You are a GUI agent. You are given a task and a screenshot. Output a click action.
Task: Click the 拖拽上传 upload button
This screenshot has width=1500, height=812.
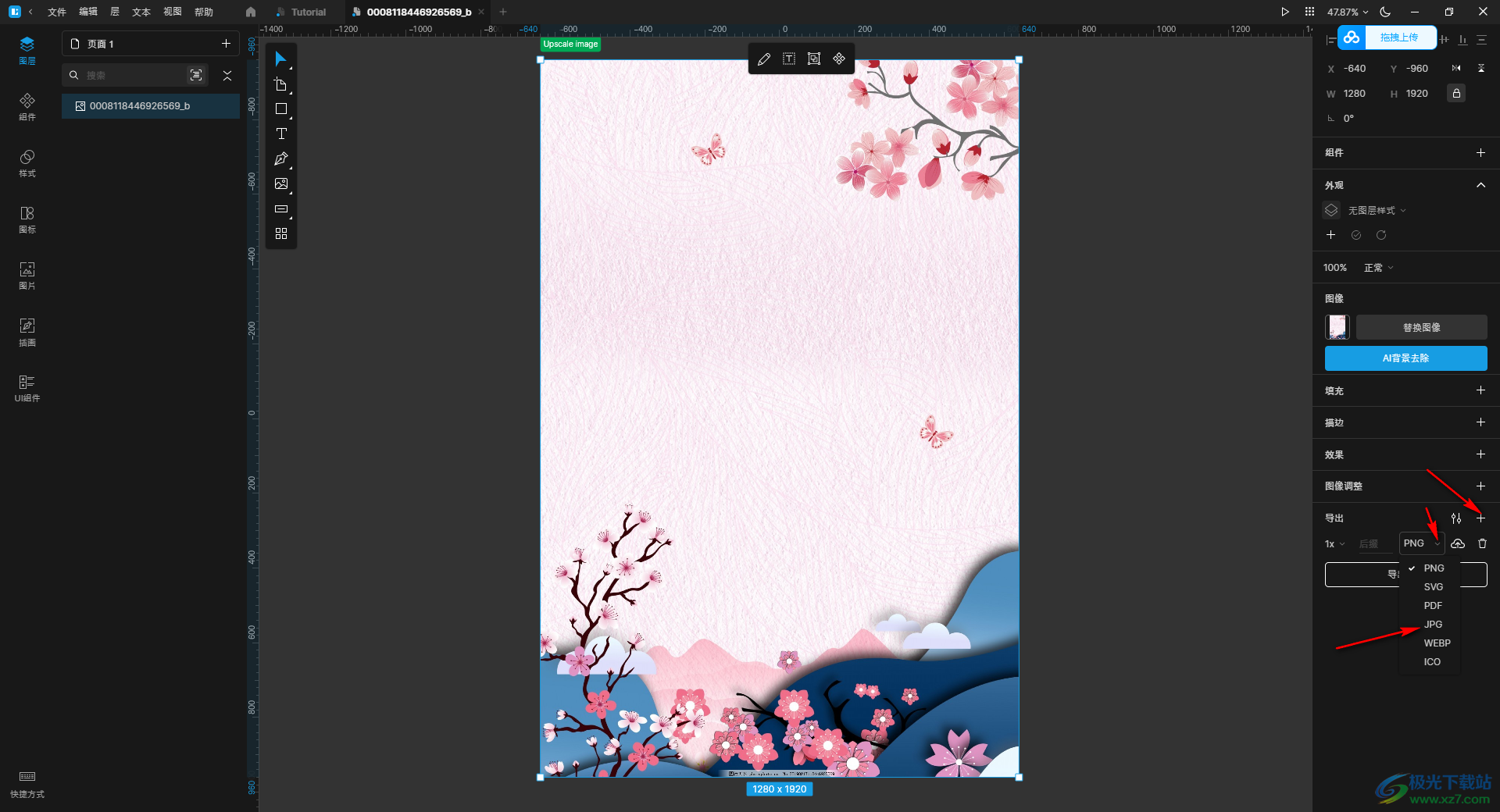[1387, 37]
